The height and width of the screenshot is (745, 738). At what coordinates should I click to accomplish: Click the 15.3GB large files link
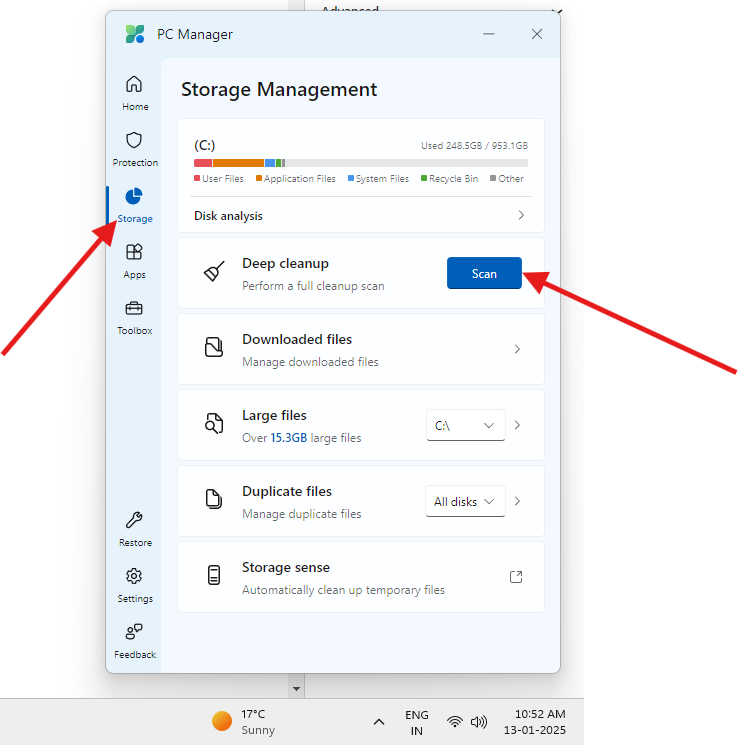pyautogui.click(x=288, y=438)
